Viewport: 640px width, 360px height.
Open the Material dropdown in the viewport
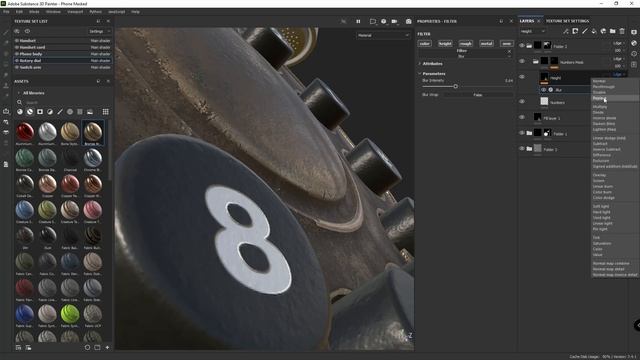click(x=383, y=36)
